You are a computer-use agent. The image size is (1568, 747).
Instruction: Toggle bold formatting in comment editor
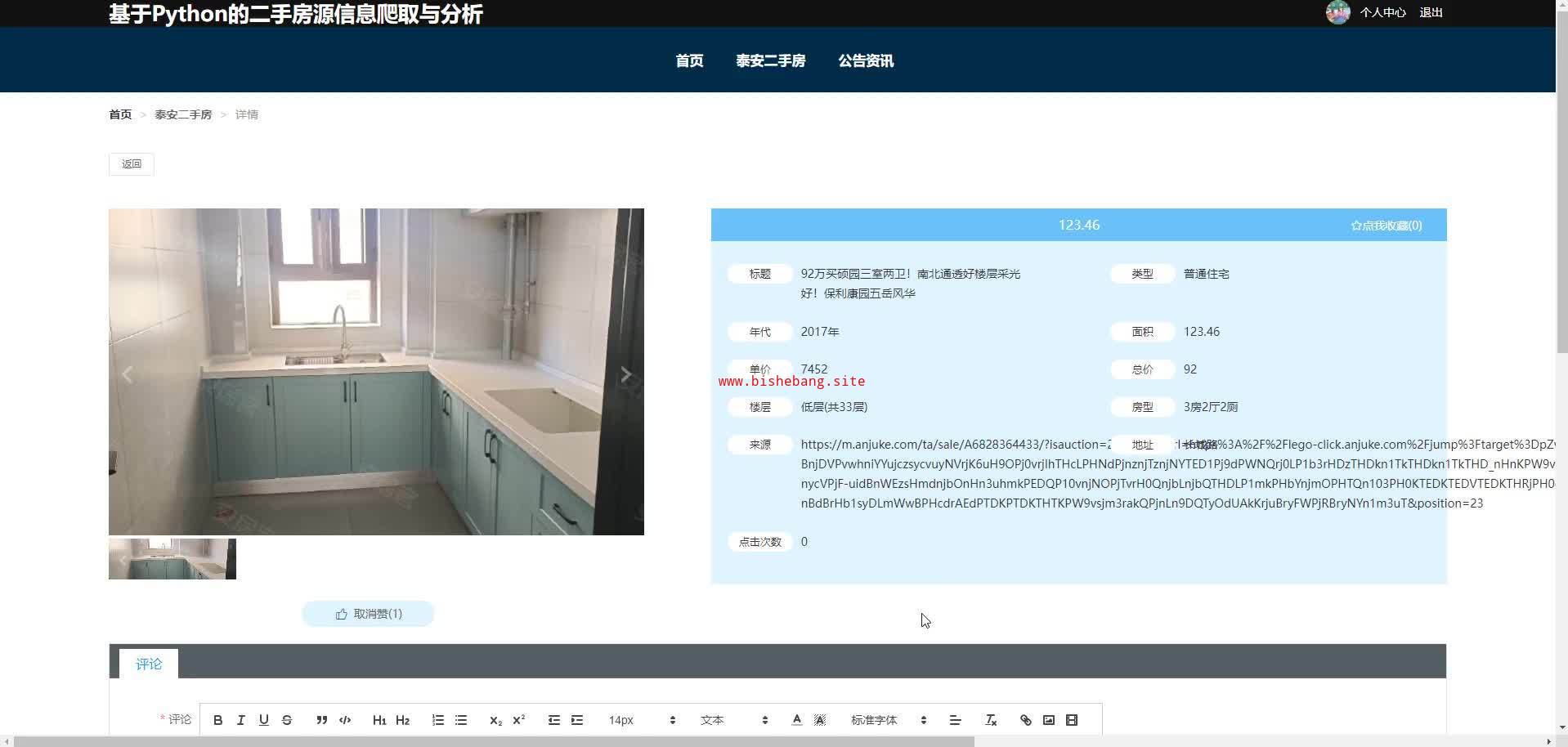[x=217, y=720]
